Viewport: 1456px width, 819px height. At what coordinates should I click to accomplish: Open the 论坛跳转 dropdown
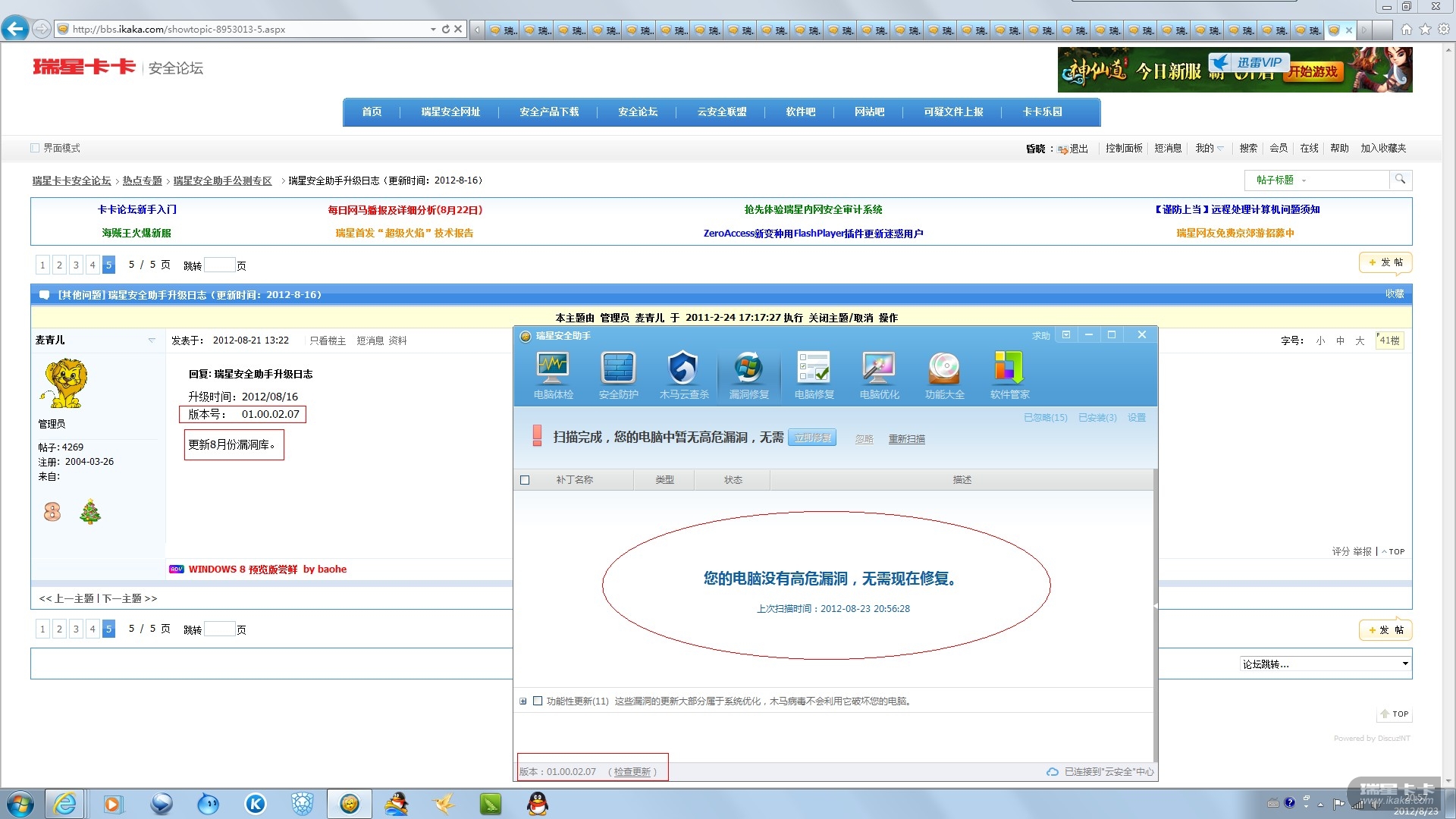click(1325, 664)
